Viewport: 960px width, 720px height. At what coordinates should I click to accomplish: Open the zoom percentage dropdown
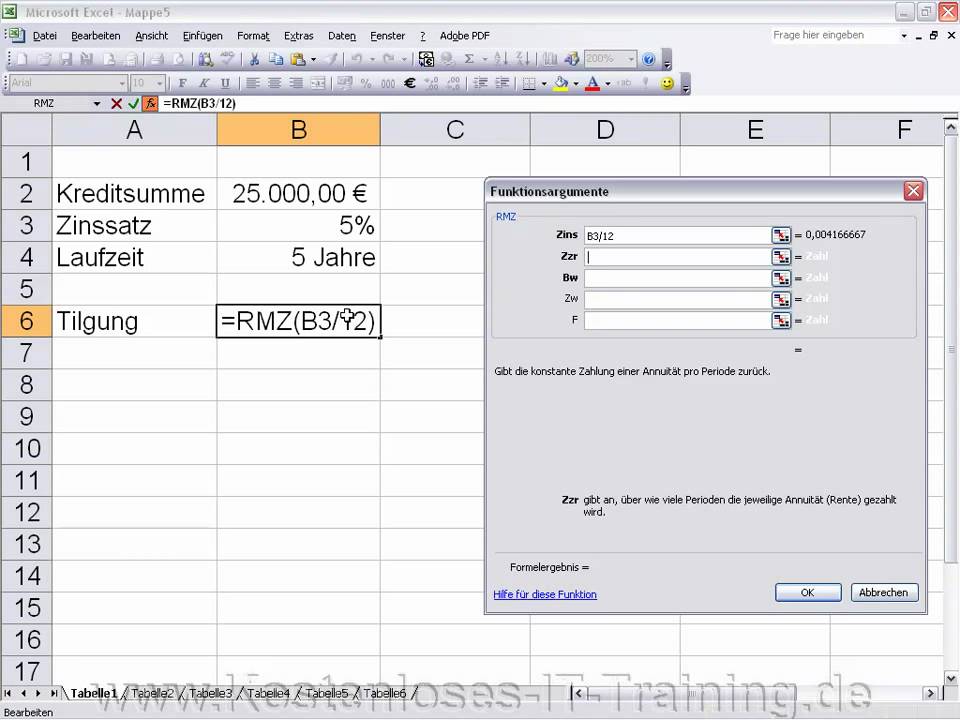(x=631, y=59)
